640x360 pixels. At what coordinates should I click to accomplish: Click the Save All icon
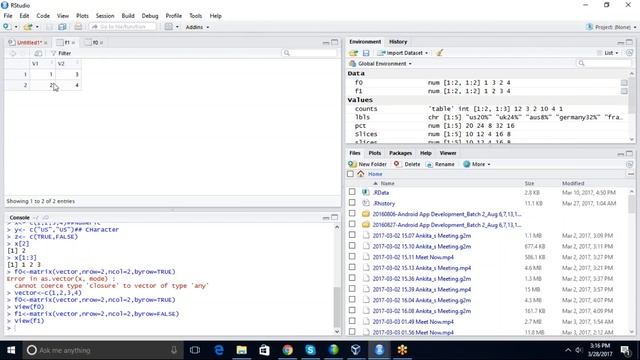(62, 27)
